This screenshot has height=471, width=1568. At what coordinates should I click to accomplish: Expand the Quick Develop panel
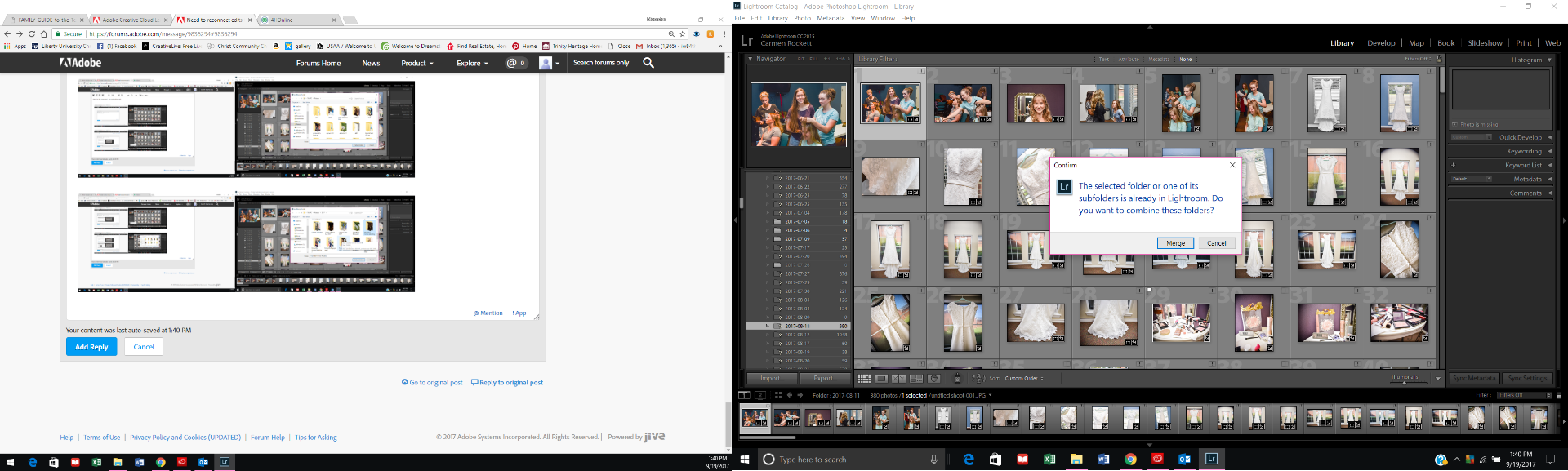pos(1549,137)
